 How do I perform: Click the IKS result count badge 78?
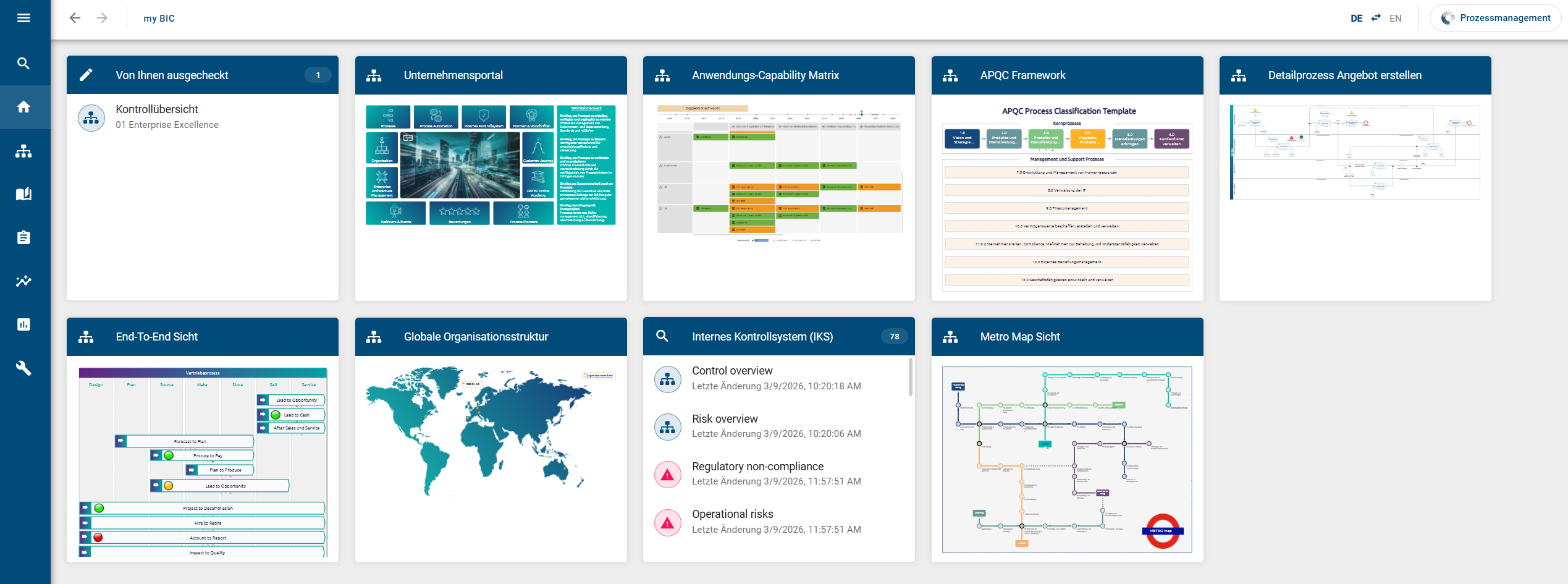(x=895, y=336)
